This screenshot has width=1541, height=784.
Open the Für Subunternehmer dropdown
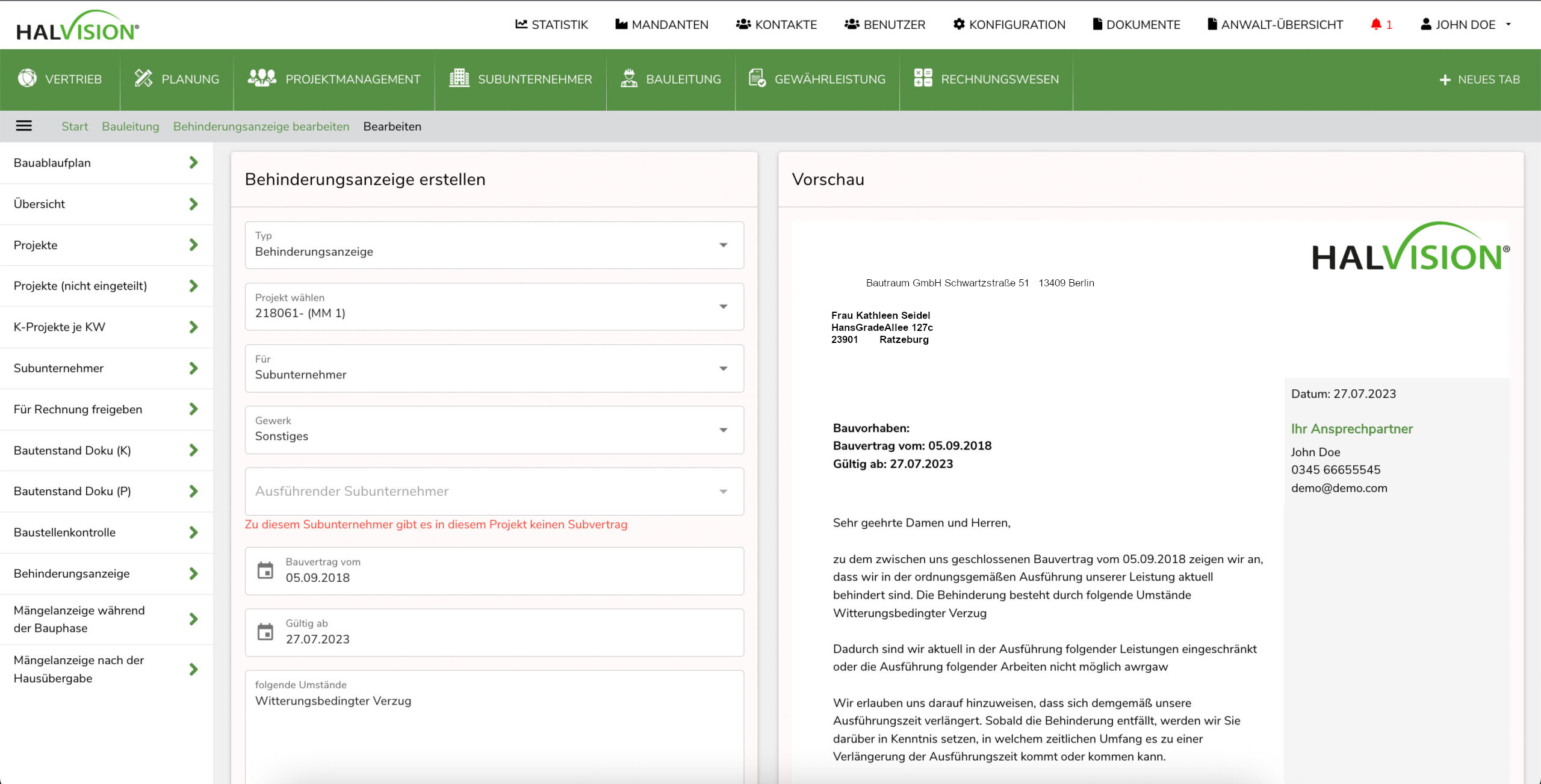494,368
